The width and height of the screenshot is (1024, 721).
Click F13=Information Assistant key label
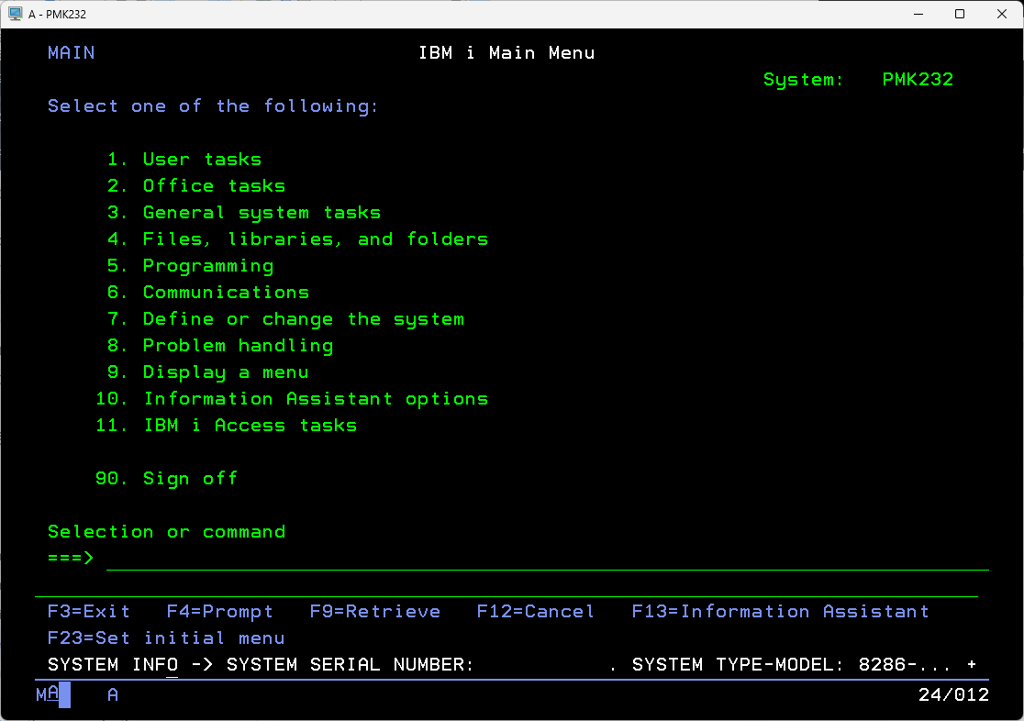pos(780,611)
